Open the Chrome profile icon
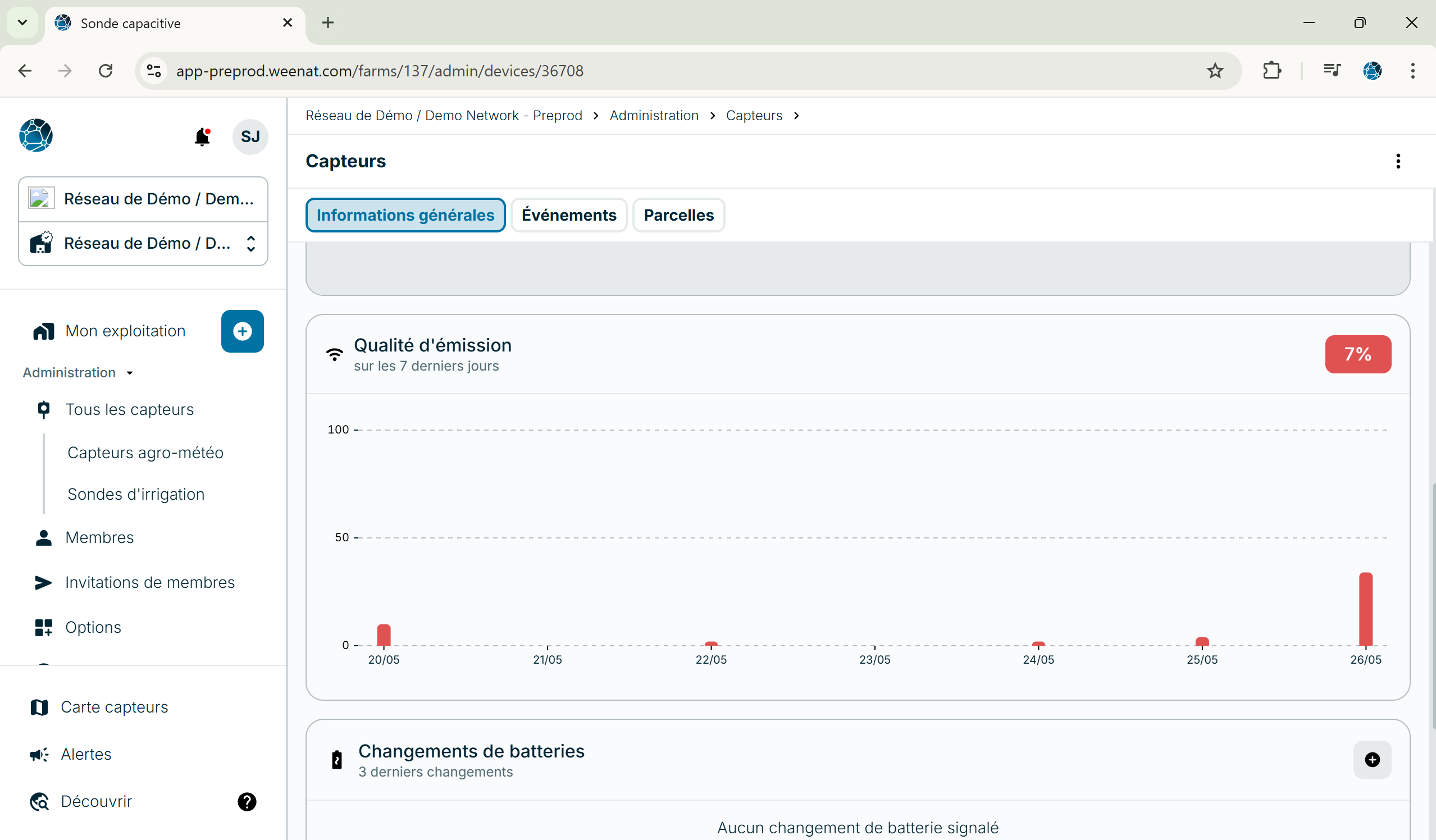Image resolution: width=1436 pixels, height=840 pixels. click(x=1372, y=71)
